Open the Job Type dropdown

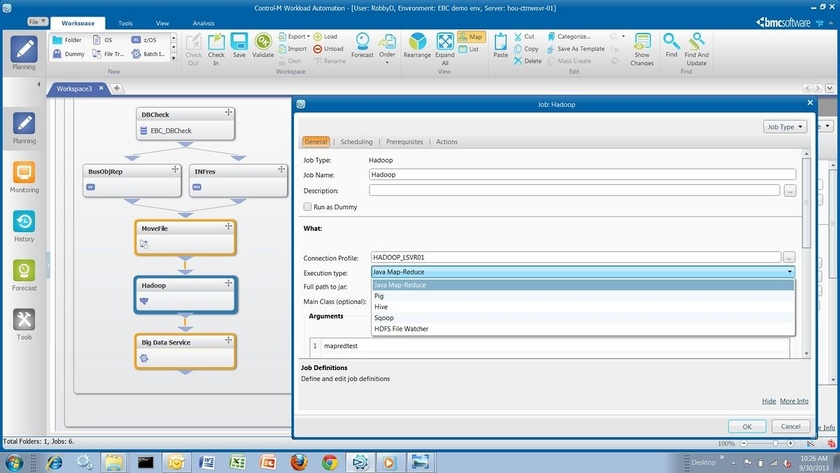pyautogui.click(x=783, y=127)
